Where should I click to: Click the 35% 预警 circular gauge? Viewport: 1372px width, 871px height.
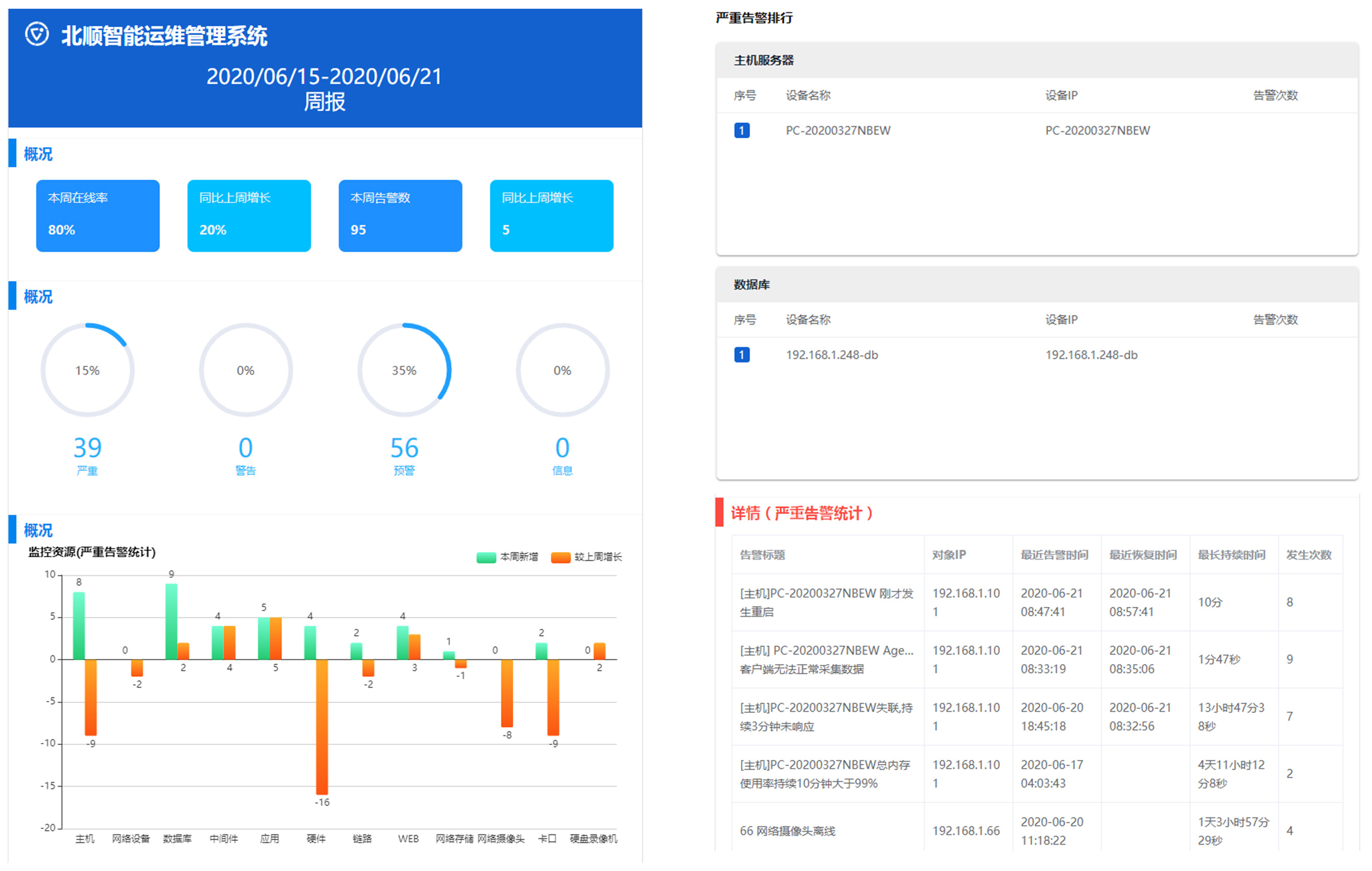(404, 370)
